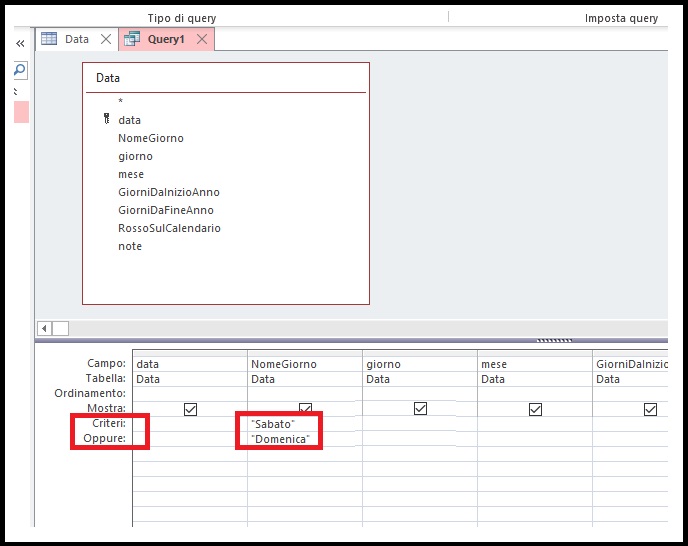Click the Tabella cell under the mese column
The height and width of the screenshot is (546, 688).
(535, 379)
